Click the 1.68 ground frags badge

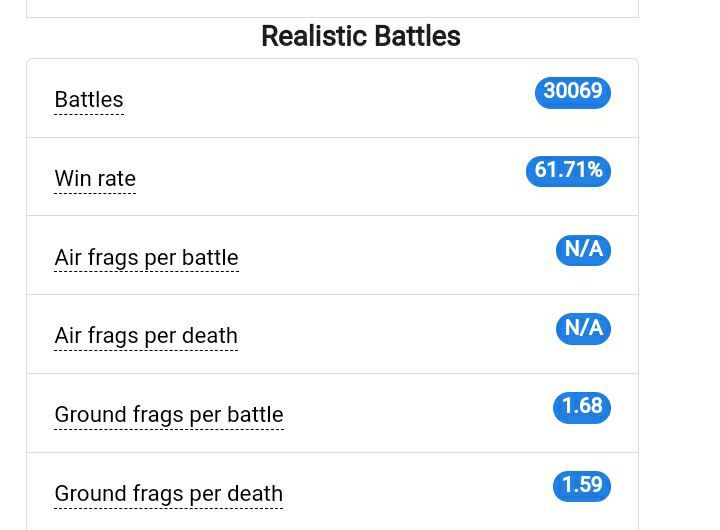tap(582, 408)
